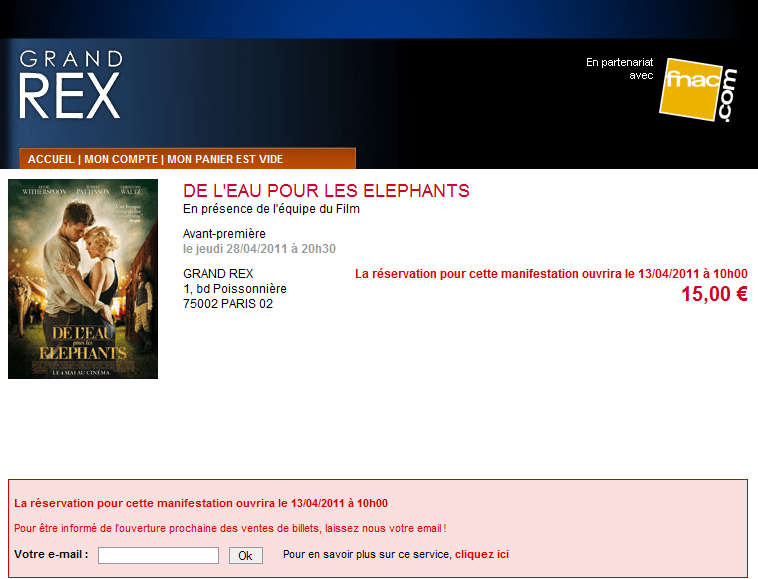
Task: Click the GRAND REX venue name in address
Action: [x=218, y=274]
